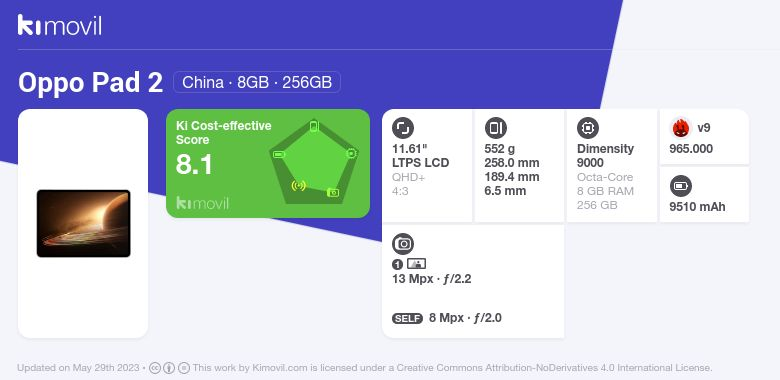Click the phone icon atop the pentagon chart
This screenshot has height=380, width=780.
314,126
